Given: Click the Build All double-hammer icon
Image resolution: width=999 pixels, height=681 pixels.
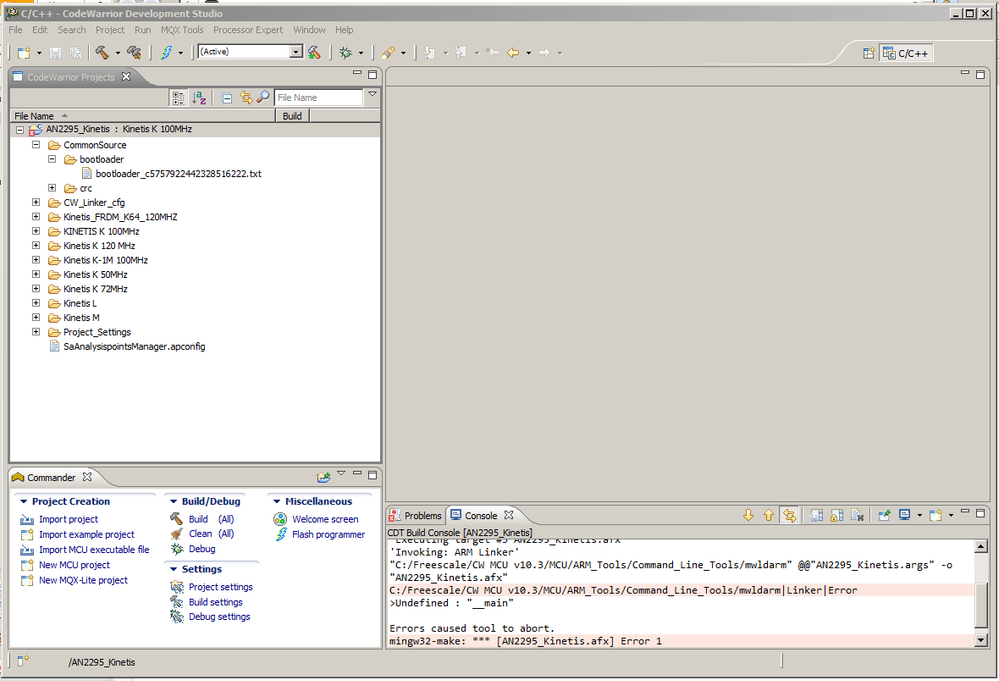Looking at the screenshot, I should [x=134, y=52].
